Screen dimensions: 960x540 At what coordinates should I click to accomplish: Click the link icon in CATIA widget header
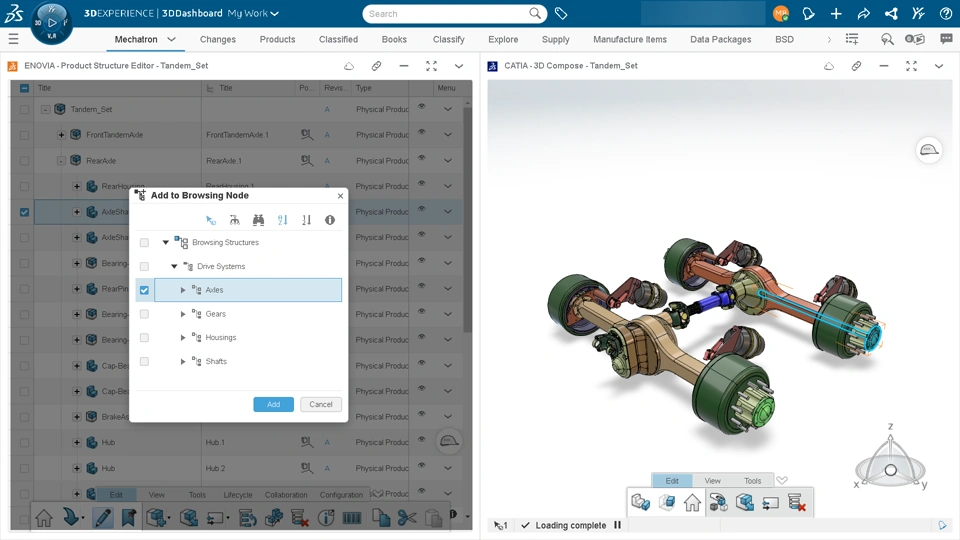856,66
